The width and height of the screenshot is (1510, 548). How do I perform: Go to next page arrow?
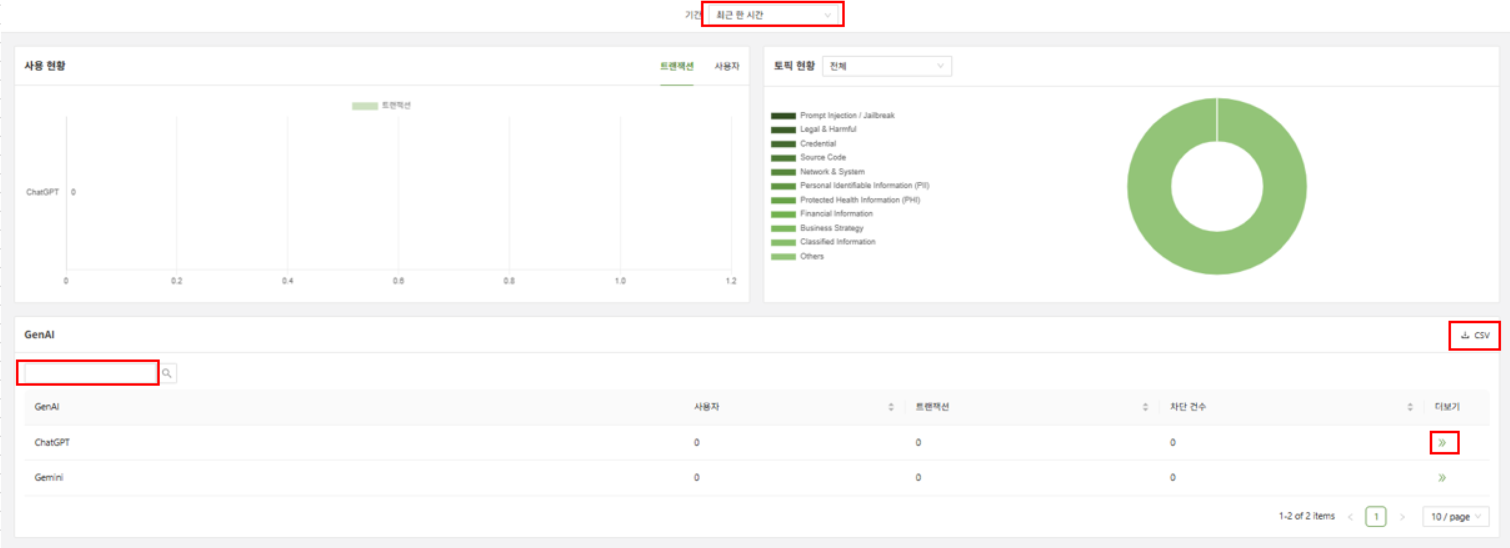(1402, 517)
